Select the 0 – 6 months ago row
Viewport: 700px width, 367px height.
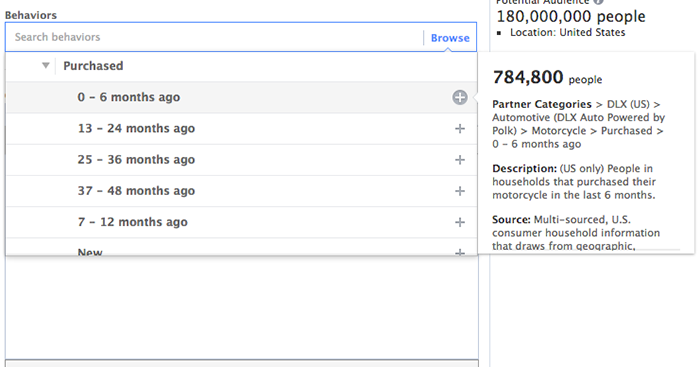(x=241, y=97)
